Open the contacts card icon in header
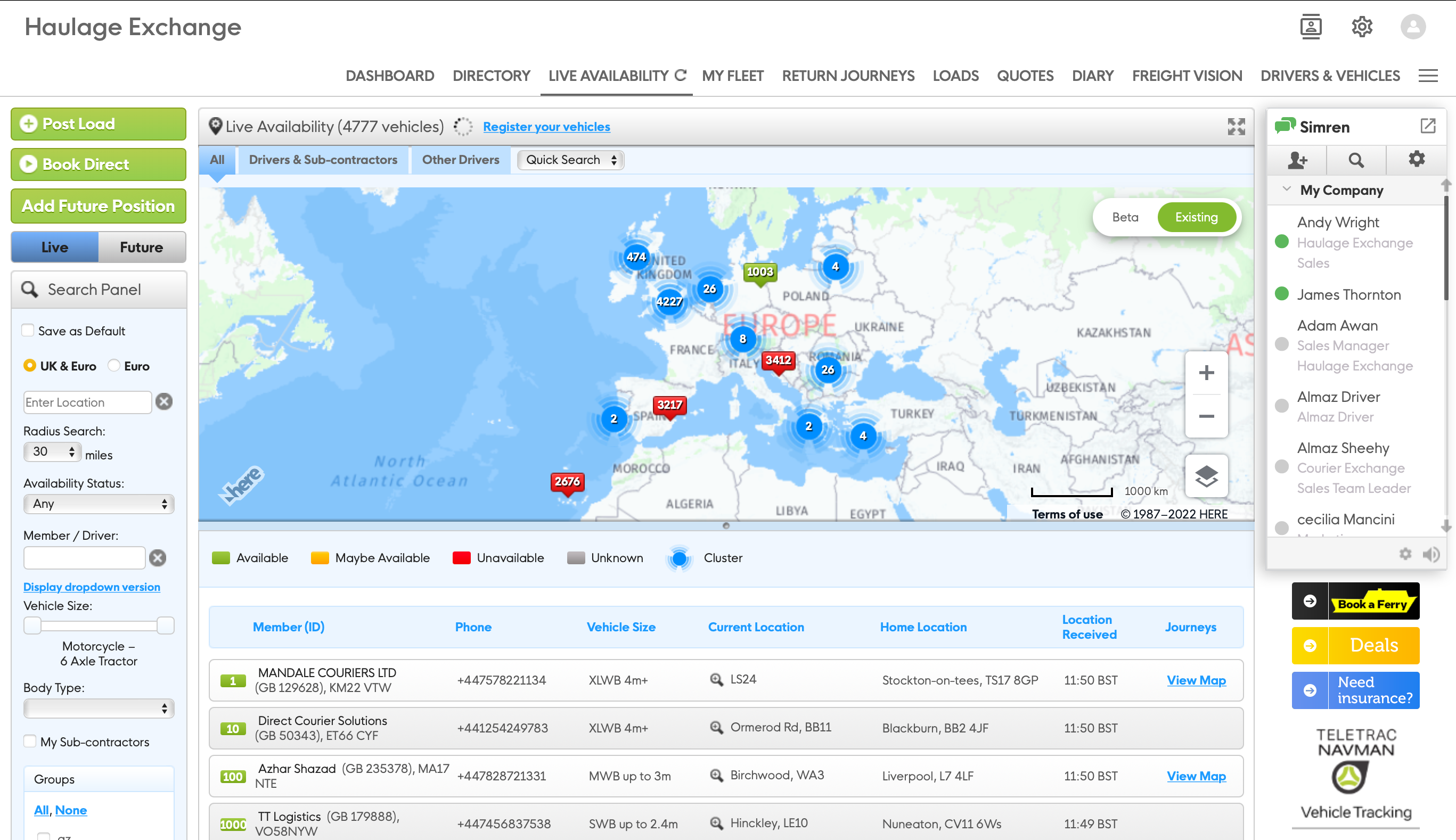 1311,27
